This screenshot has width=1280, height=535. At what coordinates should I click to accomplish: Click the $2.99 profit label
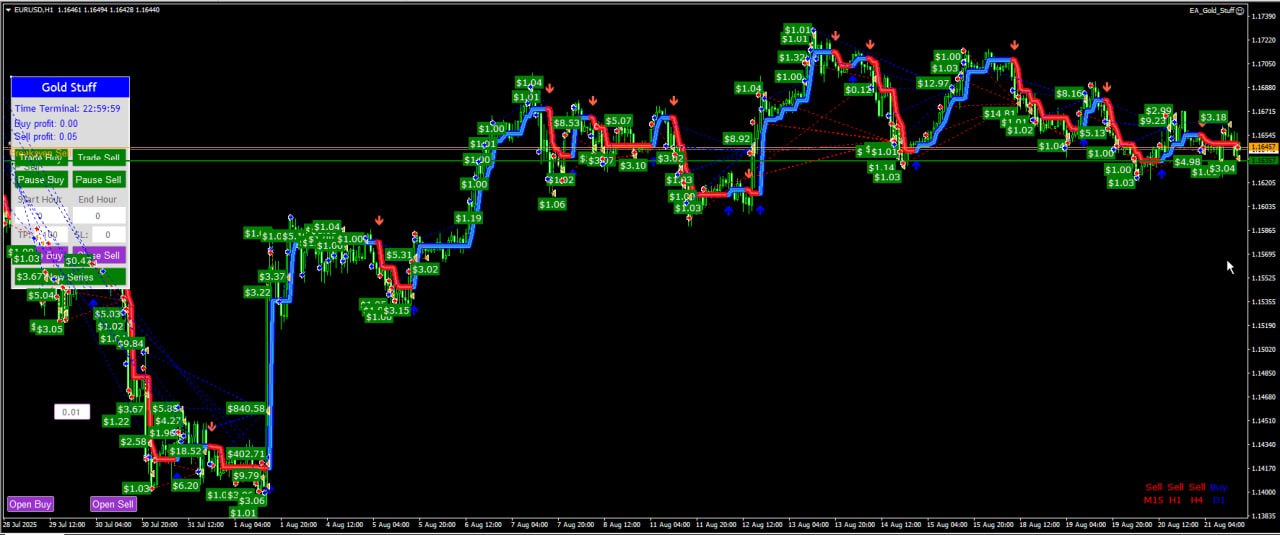coord(1159,111)
